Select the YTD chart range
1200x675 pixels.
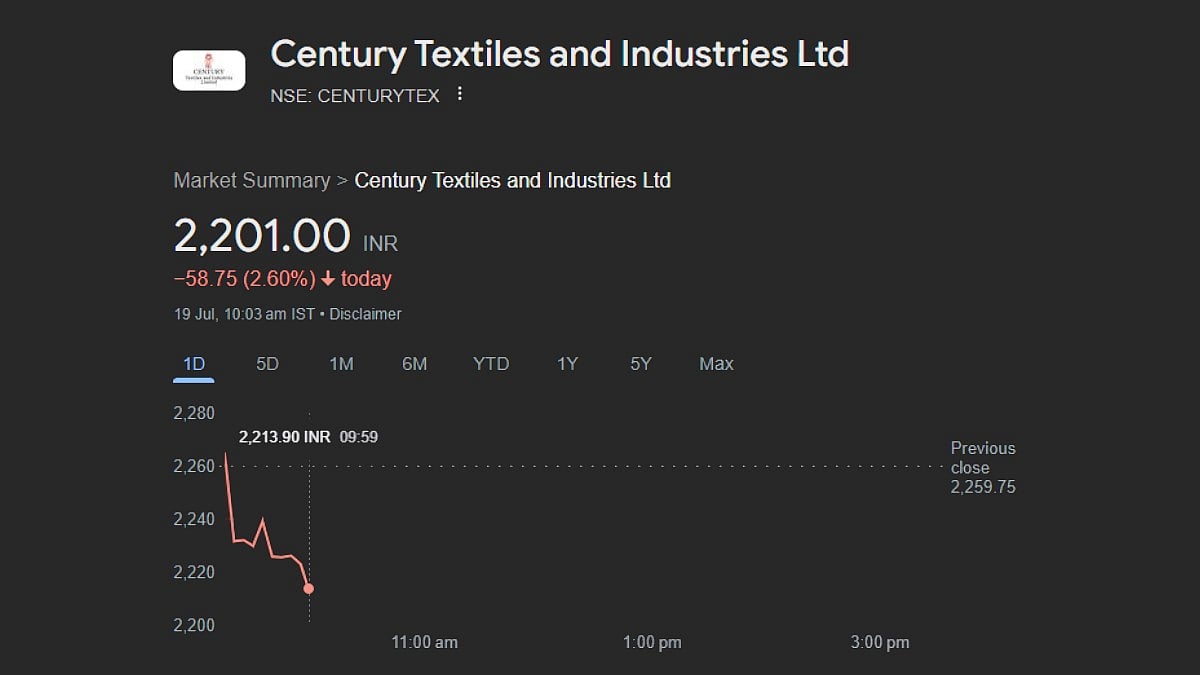click(x=491, y=364)
